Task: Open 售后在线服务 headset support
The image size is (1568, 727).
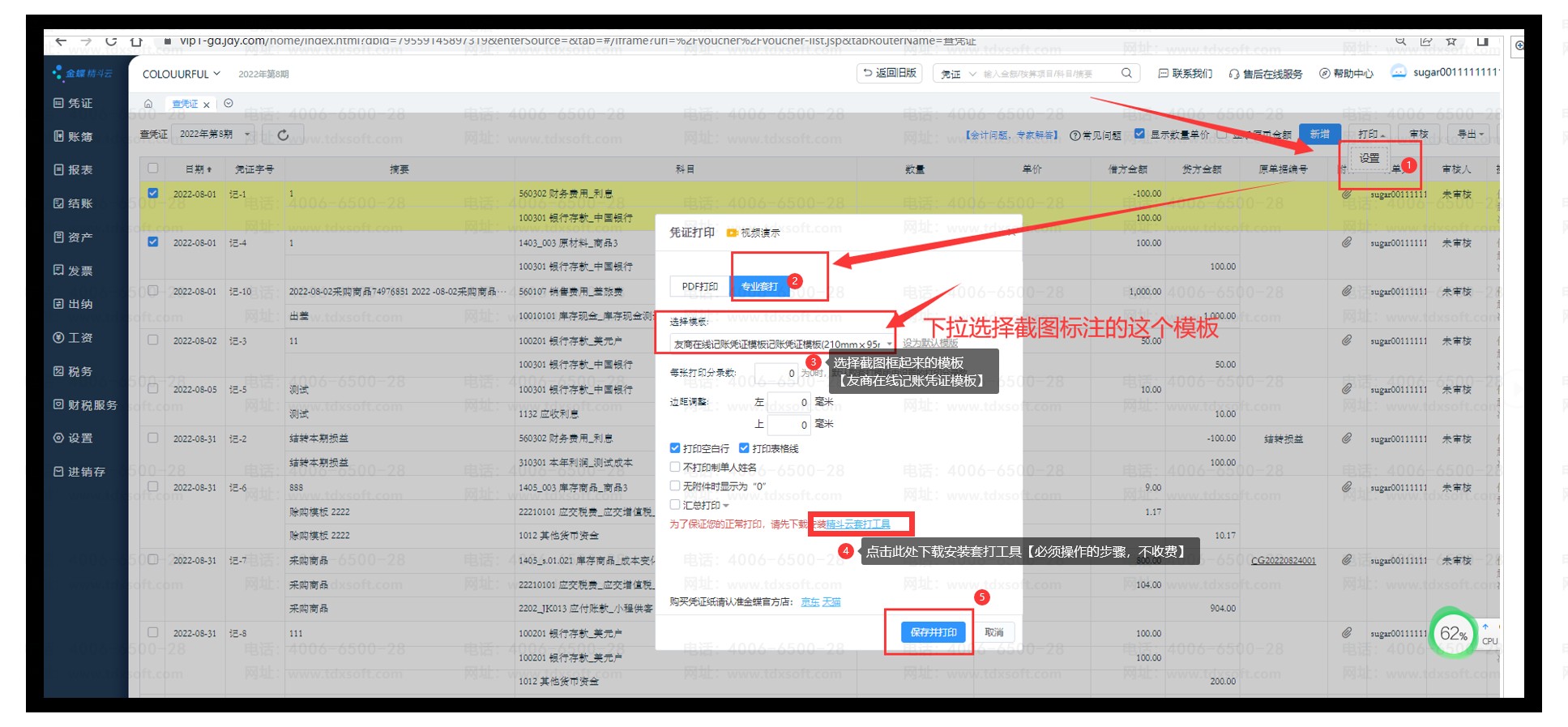Action: tap(1266, 74)
